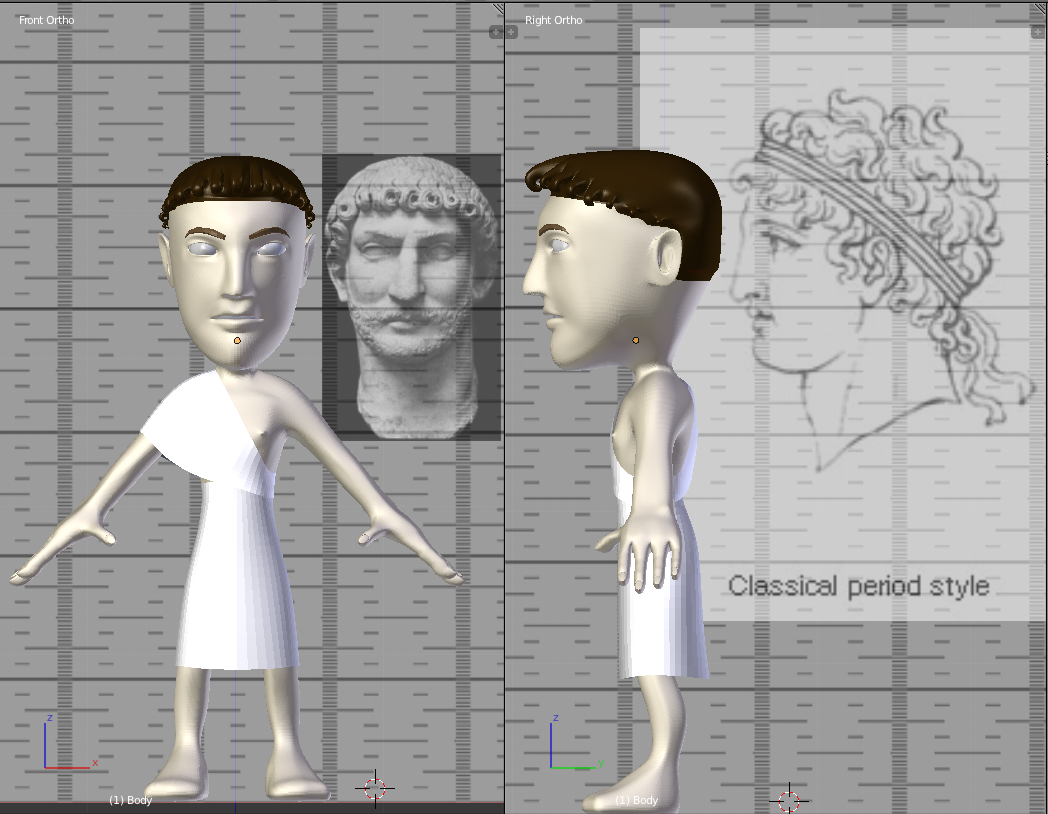Image resolution: width=1048 pixels, height=814 pixels.
Task: Click the Right Ortho corner split widget
Action: point(1041,8)
